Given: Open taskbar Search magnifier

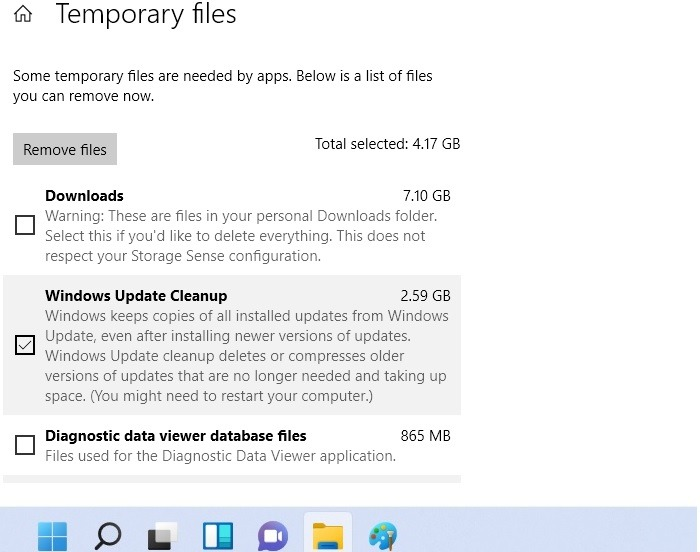Looking at the screenshot, I should click(x=108, y=535).
